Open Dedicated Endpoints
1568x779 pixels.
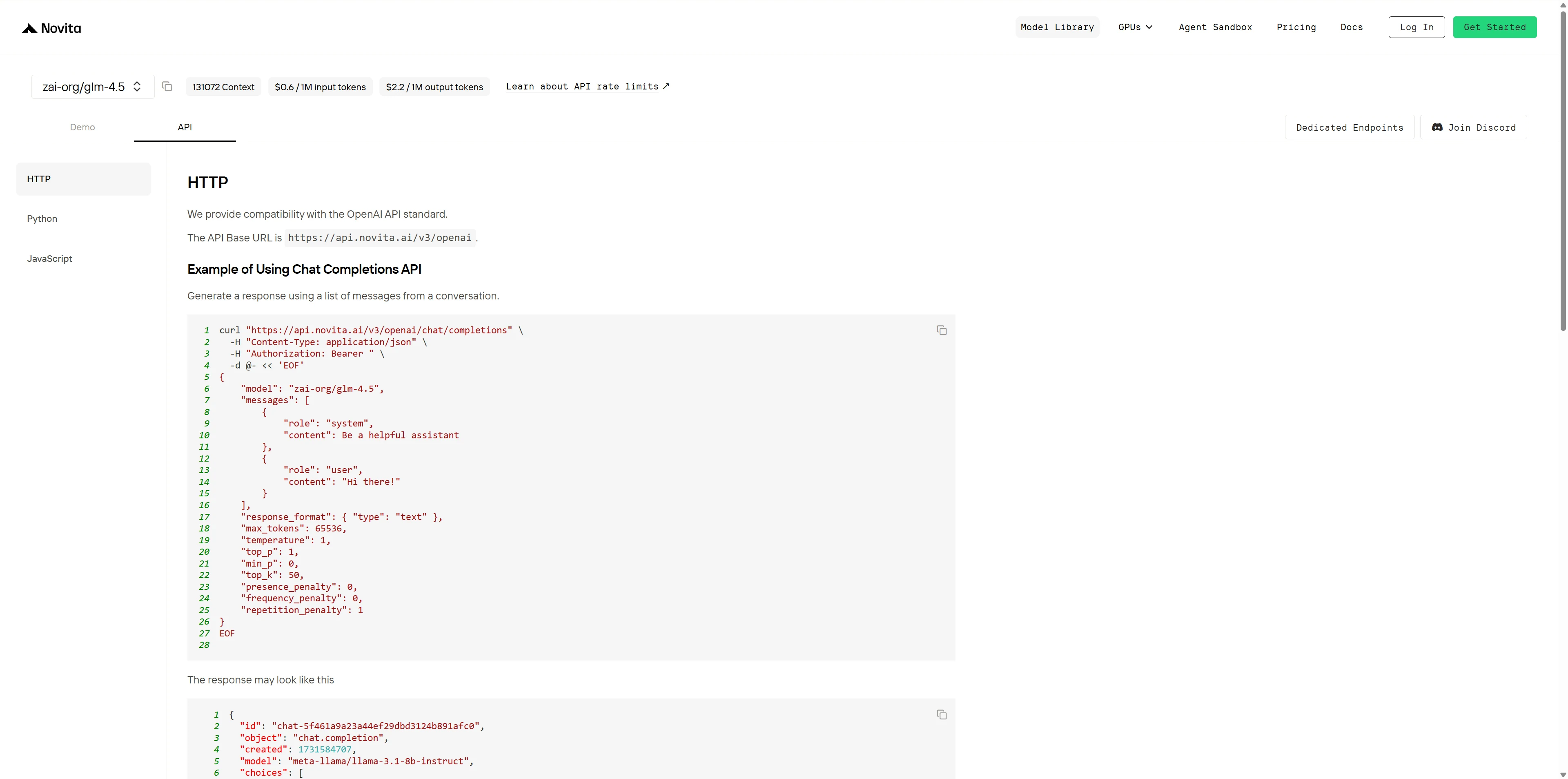tap(1350, 127)
